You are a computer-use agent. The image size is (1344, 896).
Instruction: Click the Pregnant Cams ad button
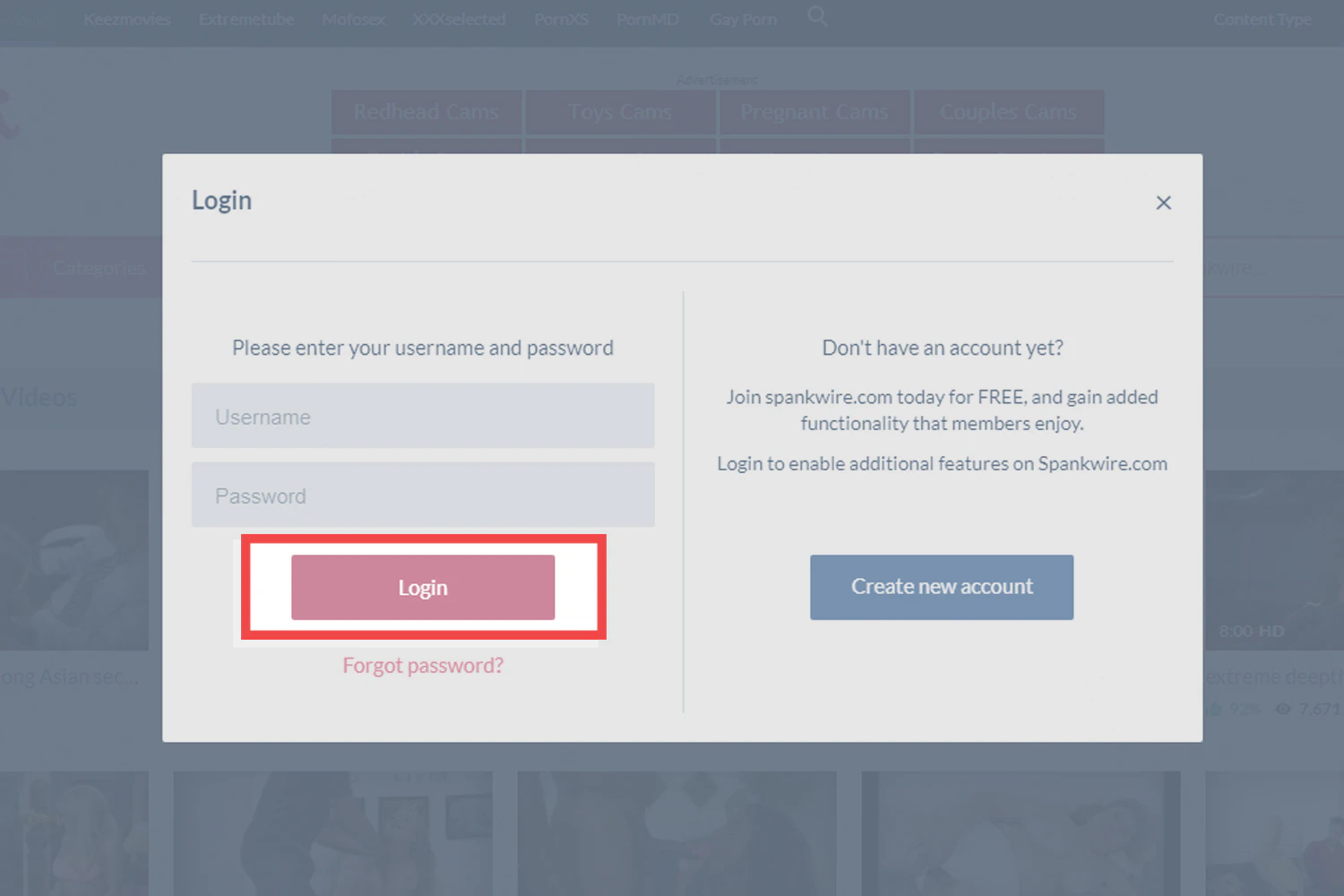(814, 112)
